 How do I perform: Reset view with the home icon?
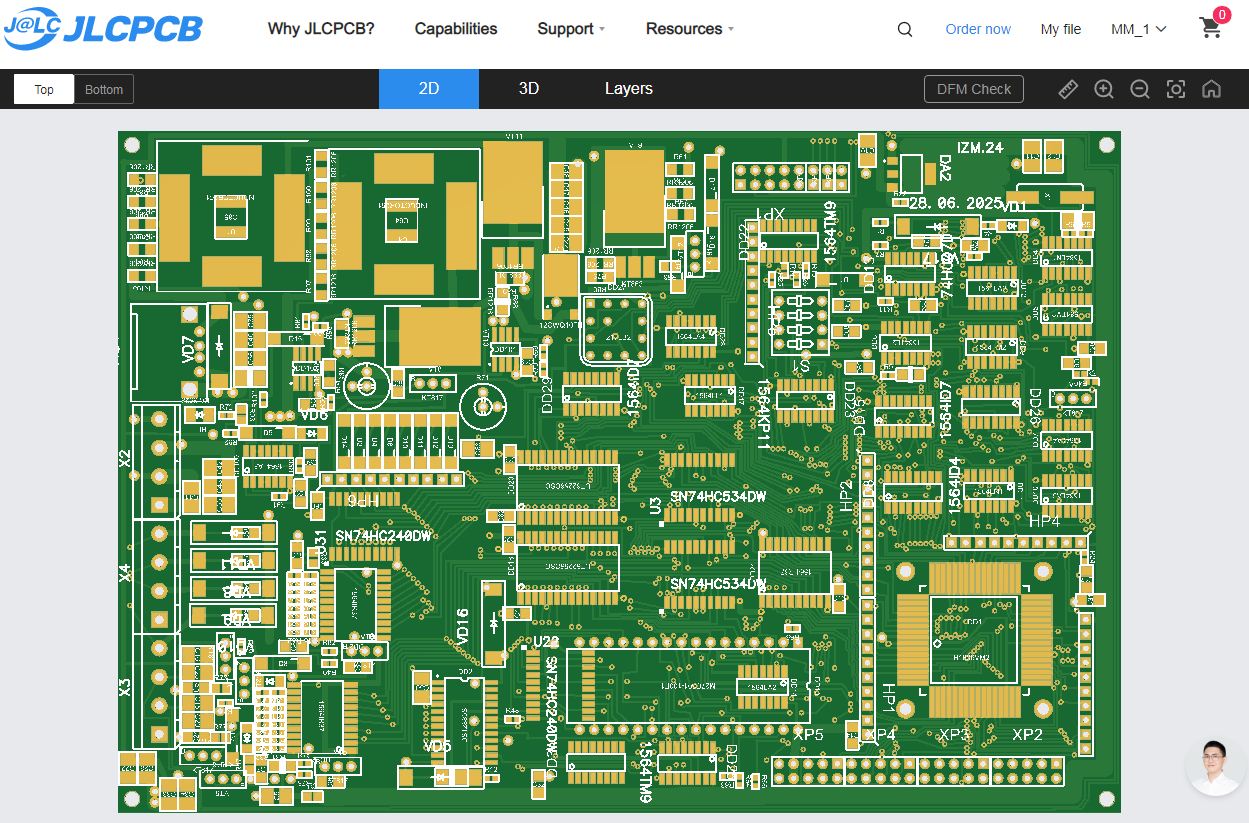click(1211, 89)
